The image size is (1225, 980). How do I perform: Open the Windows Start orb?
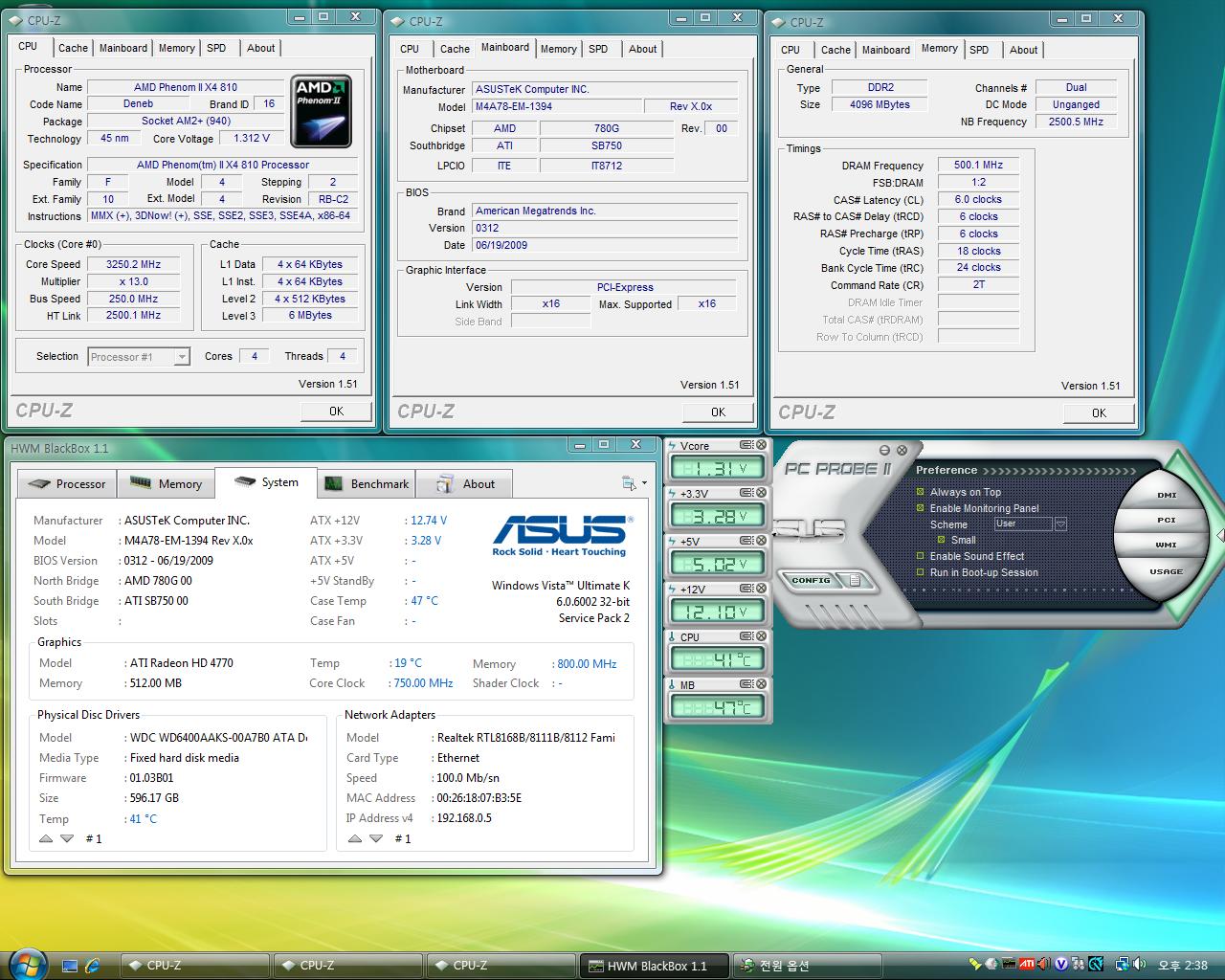(x=27, y=964)
